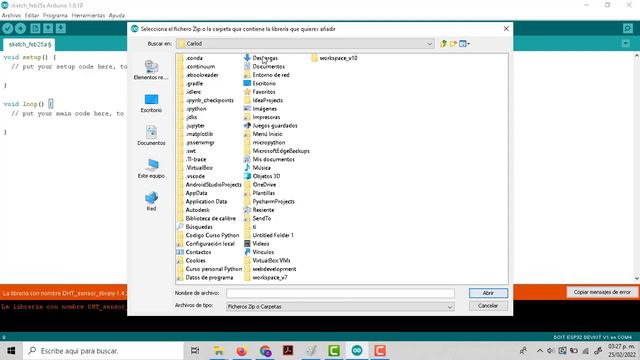Select the Videos folder
Viewport: 640px width, 360px height.
(x=257, y=244)
